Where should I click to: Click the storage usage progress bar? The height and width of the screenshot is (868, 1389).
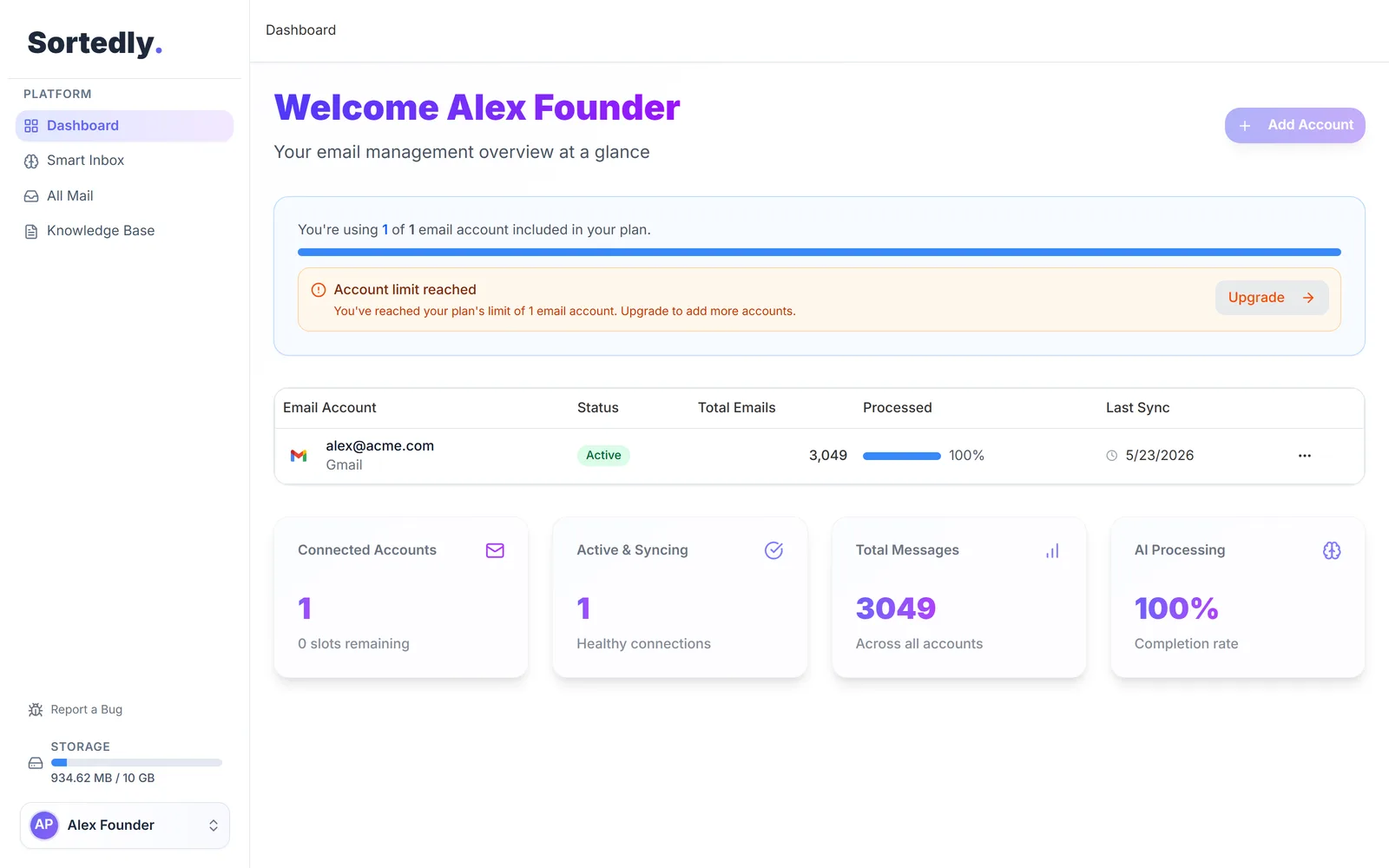[x=136, y=763]
